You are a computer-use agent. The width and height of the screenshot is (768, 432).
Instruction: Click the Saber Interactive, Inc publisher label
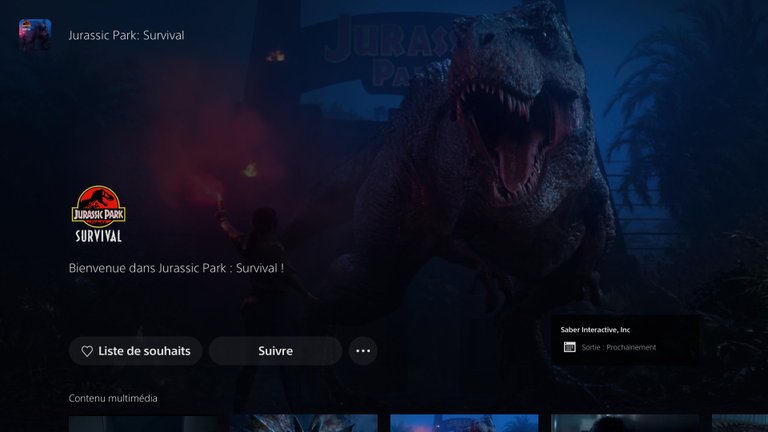[x=595, y=330]
